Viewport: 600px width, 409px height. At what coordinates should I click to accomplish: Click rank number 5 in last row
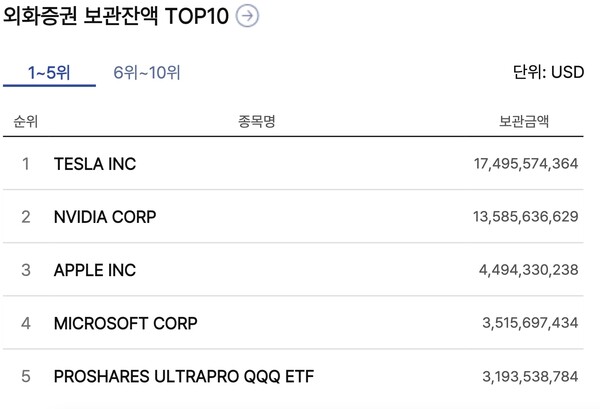click(26, 377)
